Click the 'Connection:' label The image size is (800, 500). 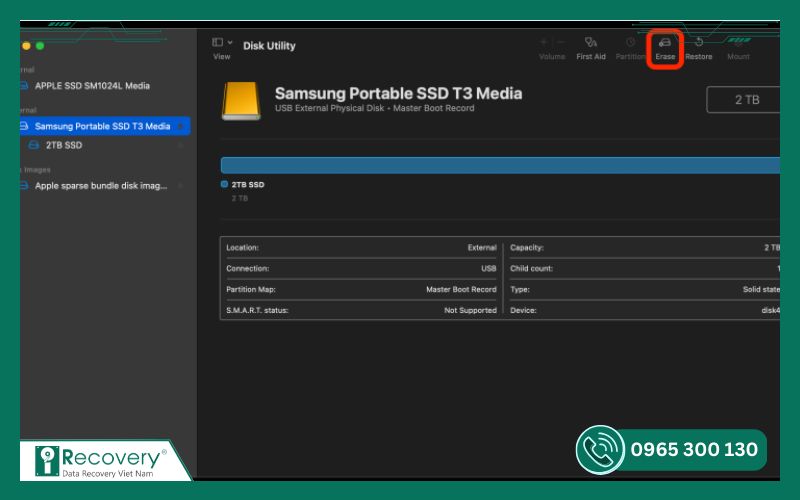pyautogui.click(x=247, y=268)
